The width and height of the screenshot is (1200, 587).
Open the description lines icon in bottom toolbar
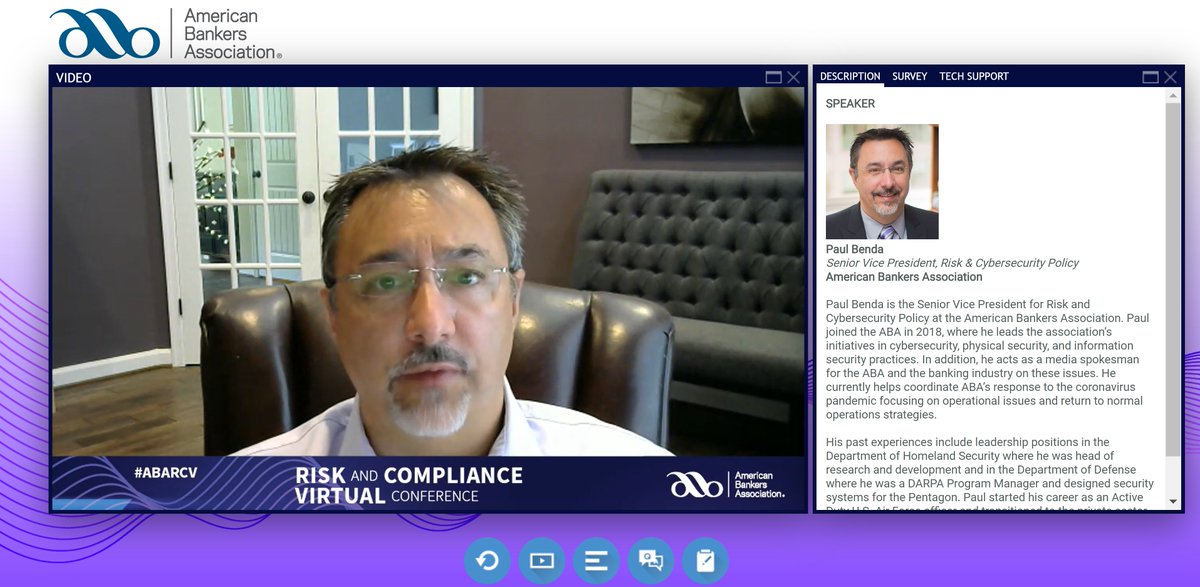tap(596, 560)
